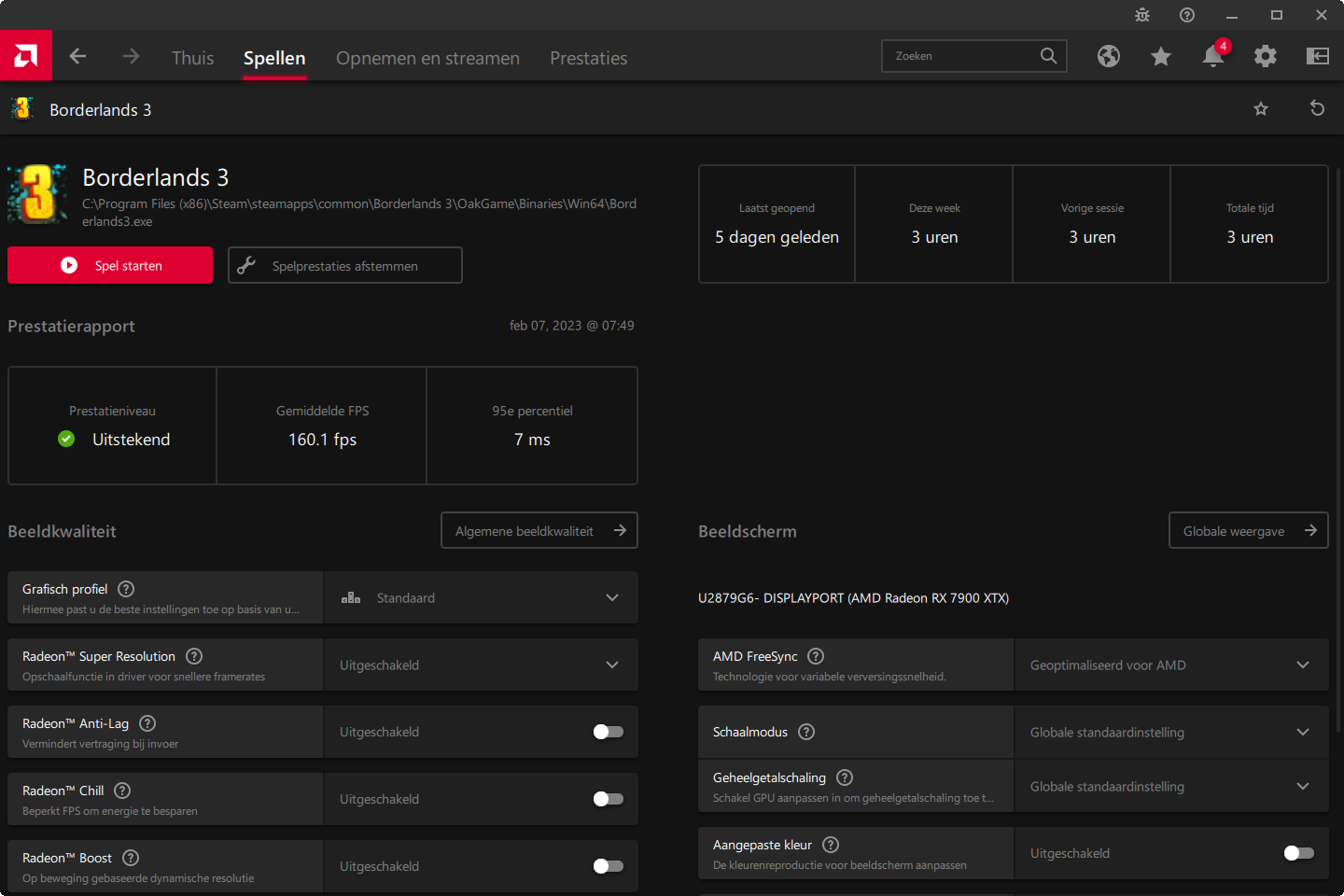This screenshot has width=1344, height=896.
Task: Click 160.1 fps average value
Action: (x=322, y=440)
